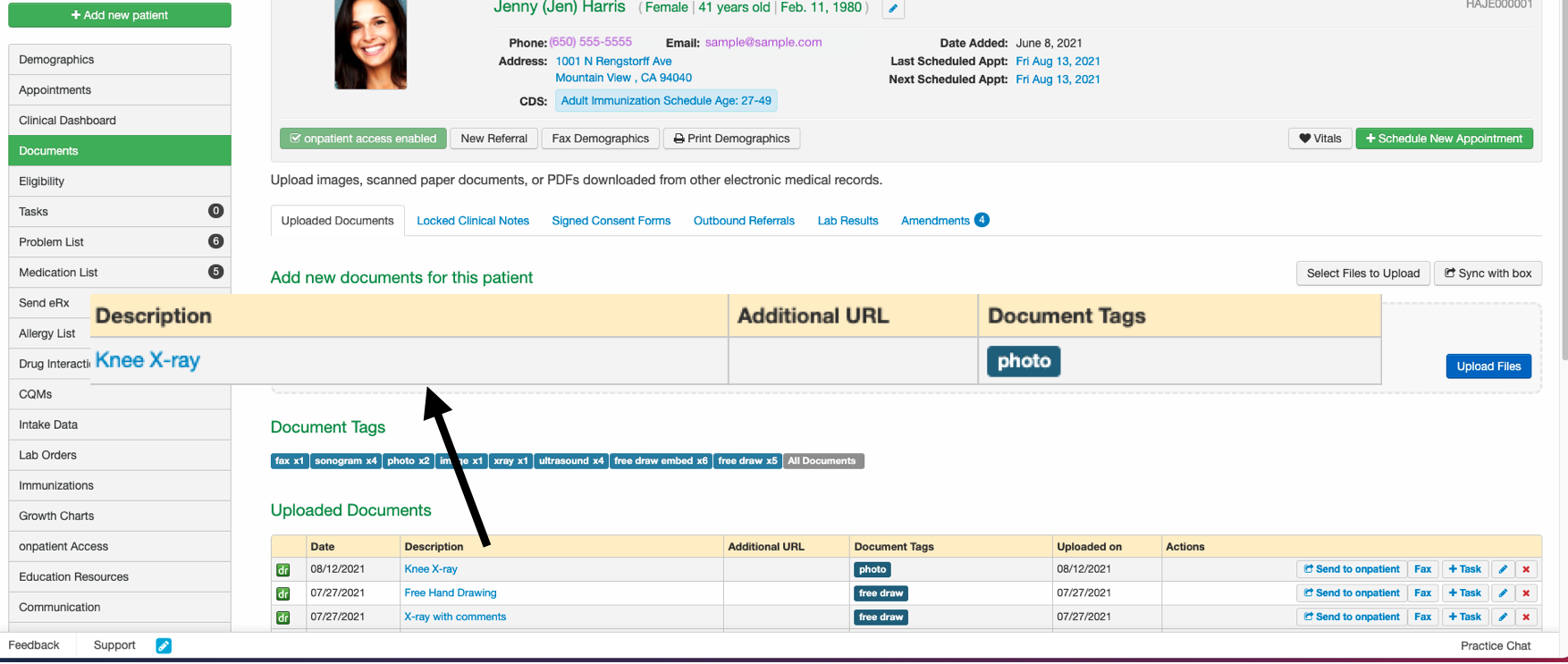Open Medication List in sidebar

[x=120, y=273]
